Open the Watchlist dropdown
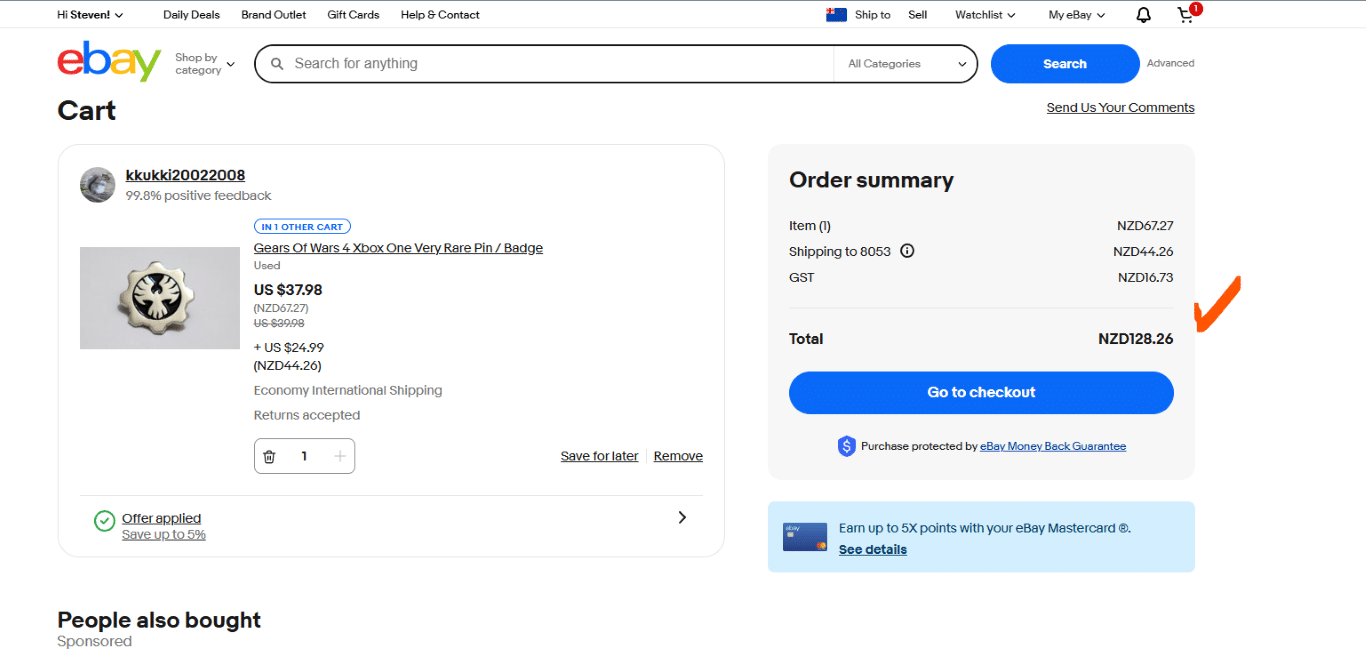1366x650 pixels. point(984,15)
